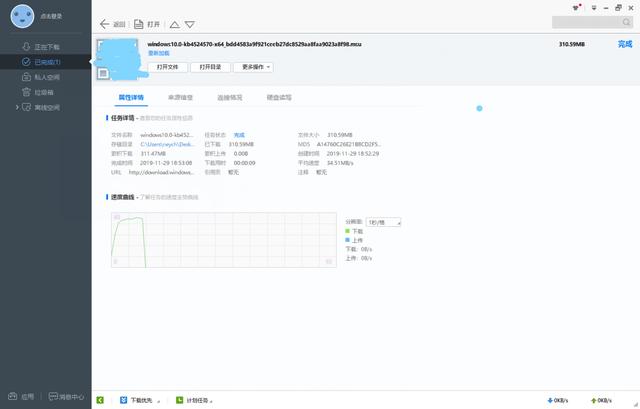Open the storage path C:\Users link
This screenshot has width=640, height=409.
[167, 144]
